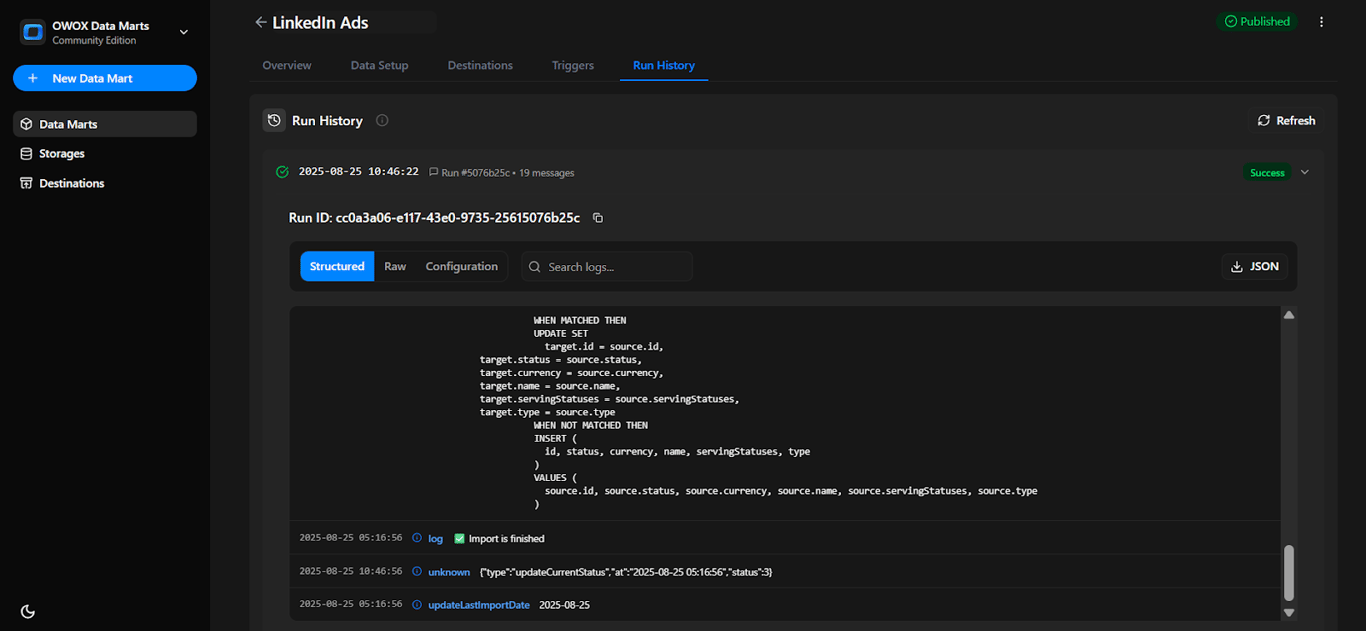Click the updateLastImportDate log label
1366x631 pixels.
(479, 605)
